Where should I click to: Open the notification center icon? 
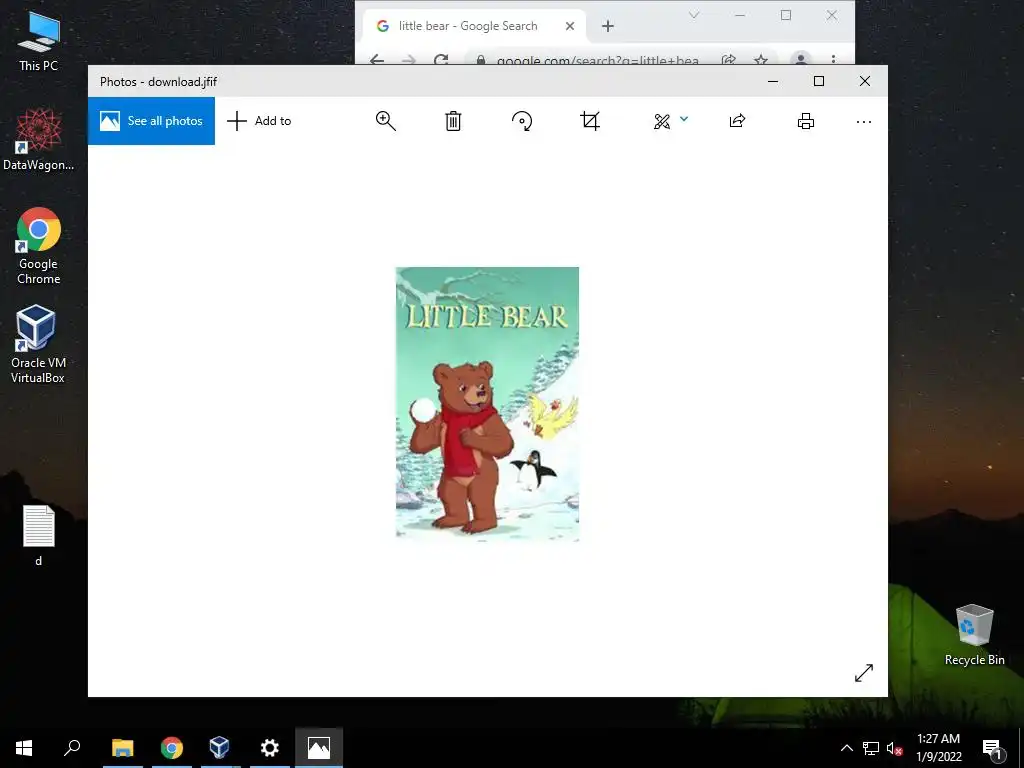993,748
